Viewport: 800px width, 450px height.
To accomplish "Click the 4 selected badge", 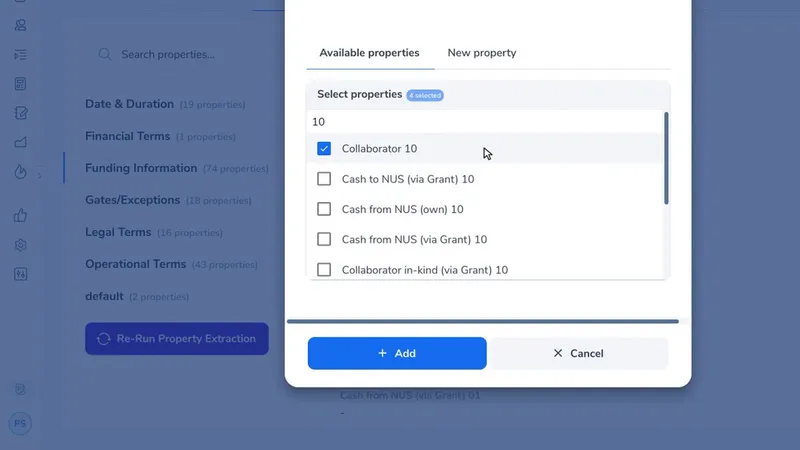I will coord(425,95).
